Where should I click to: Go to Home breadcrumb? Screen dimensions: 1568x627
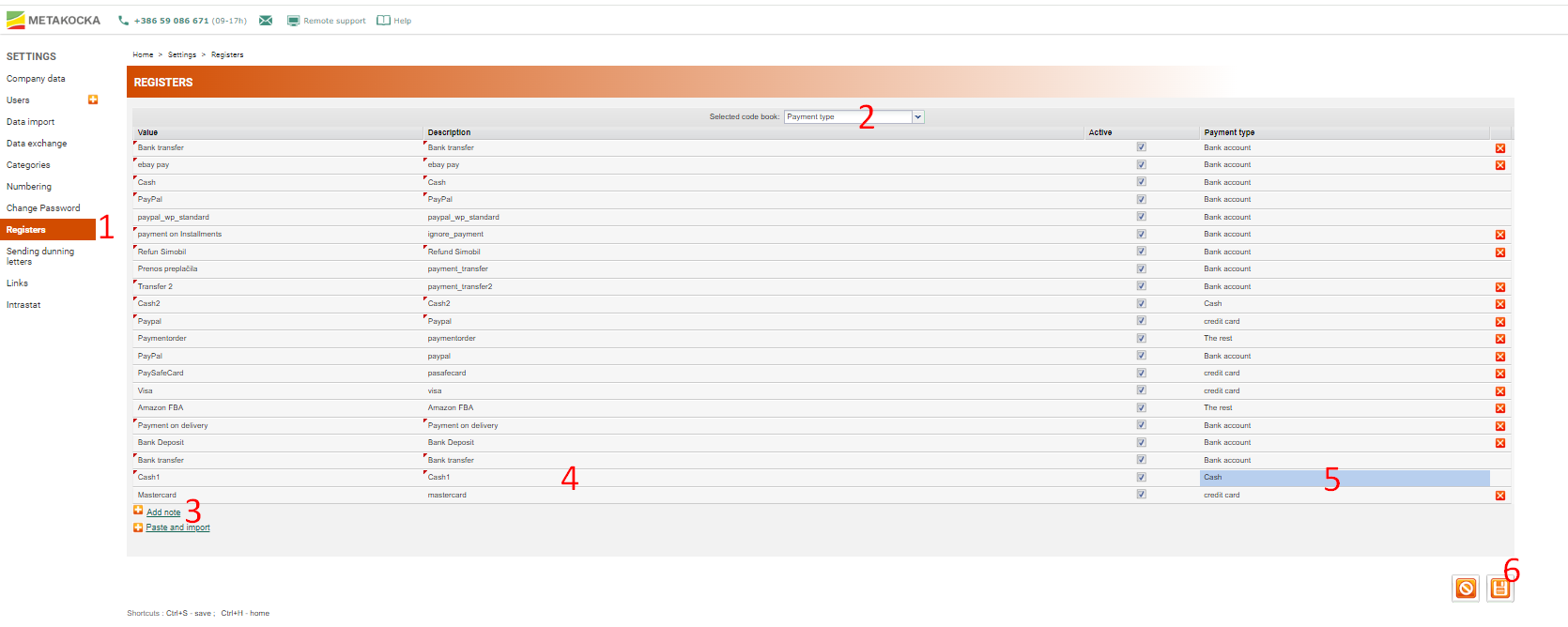pyautogui.click(x=143, y=54)
